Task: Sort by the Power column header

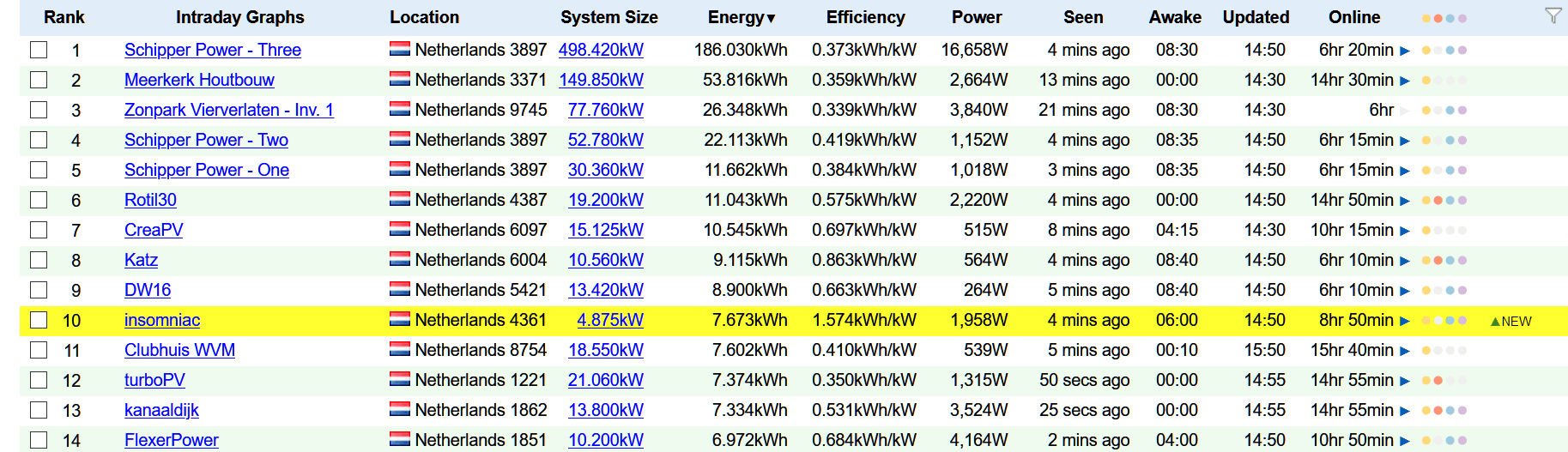Action: [977, 17]
